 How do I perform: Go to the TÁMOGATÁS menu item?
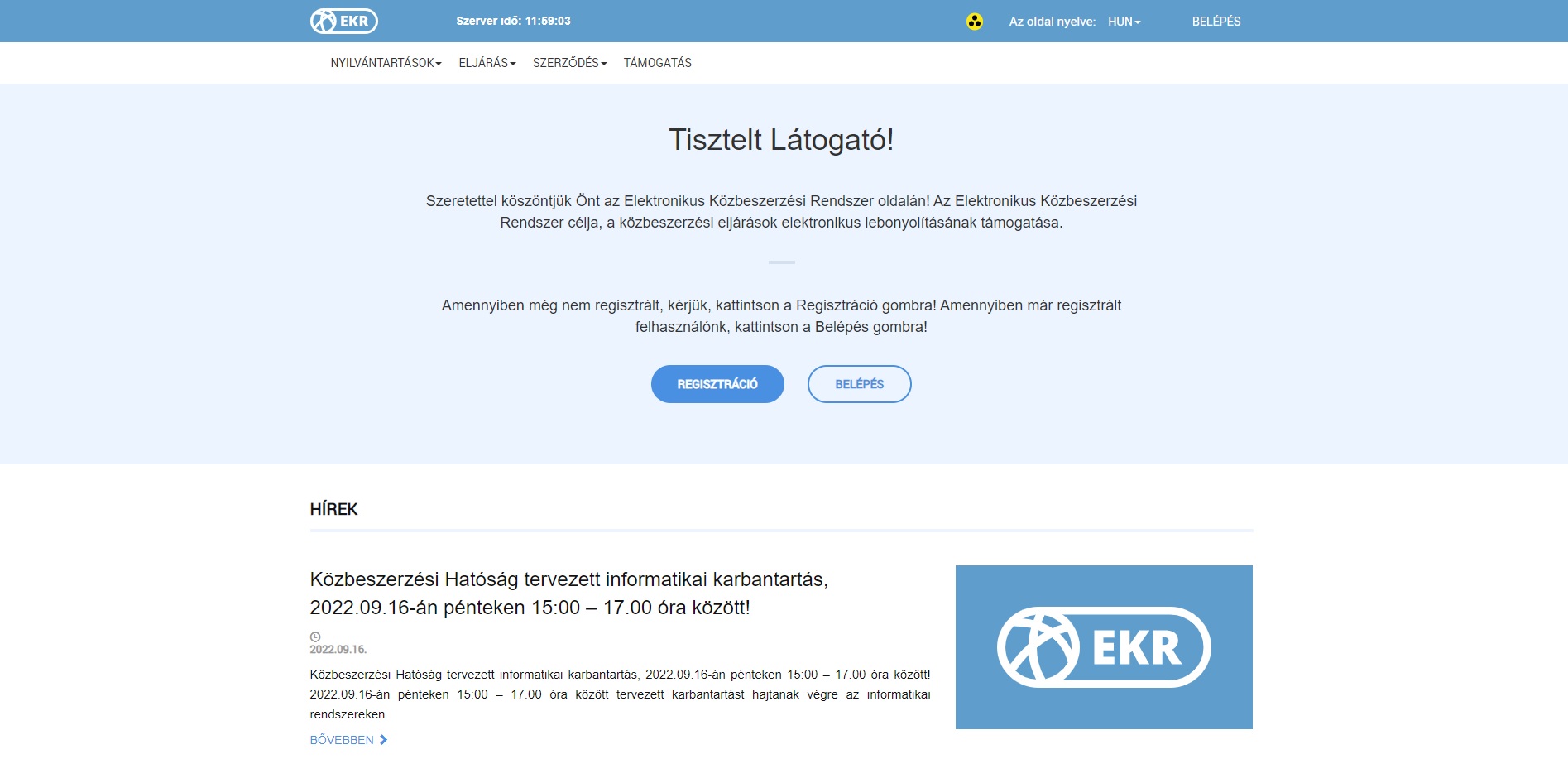click(x=657, y=63)
